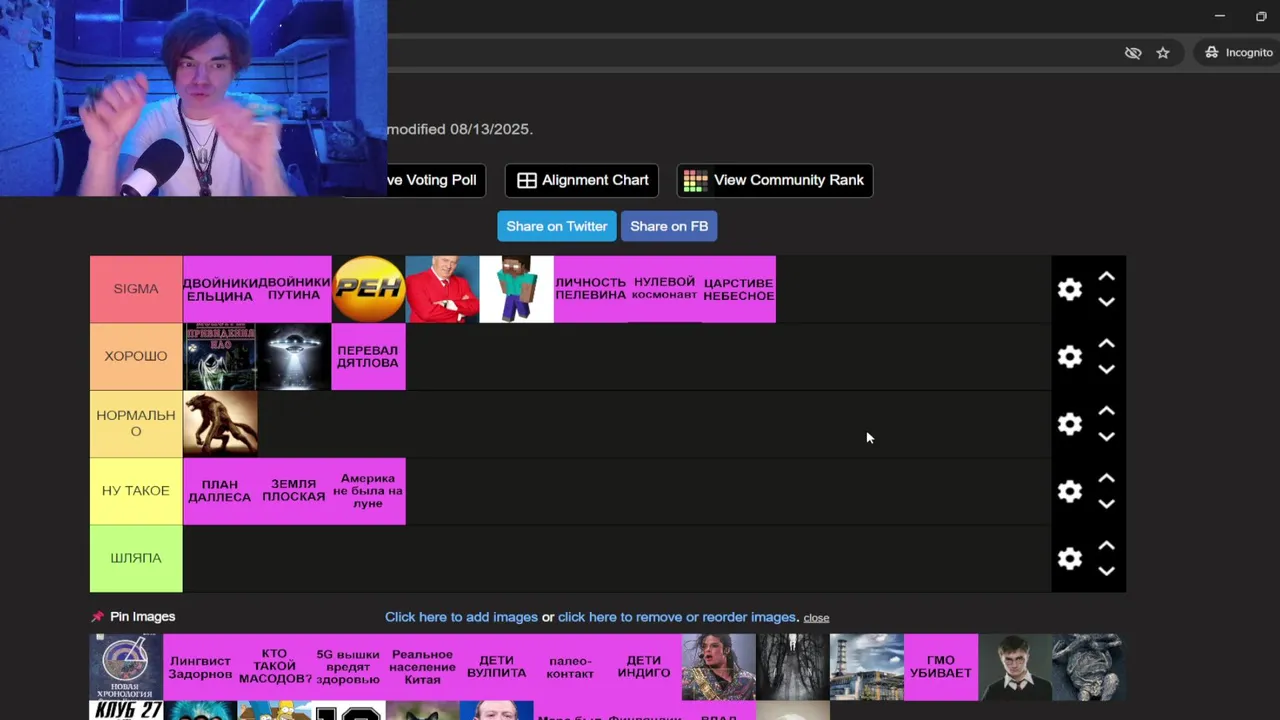
Task: Select the UFO light beam tile
Action: [x=294, y=356]
